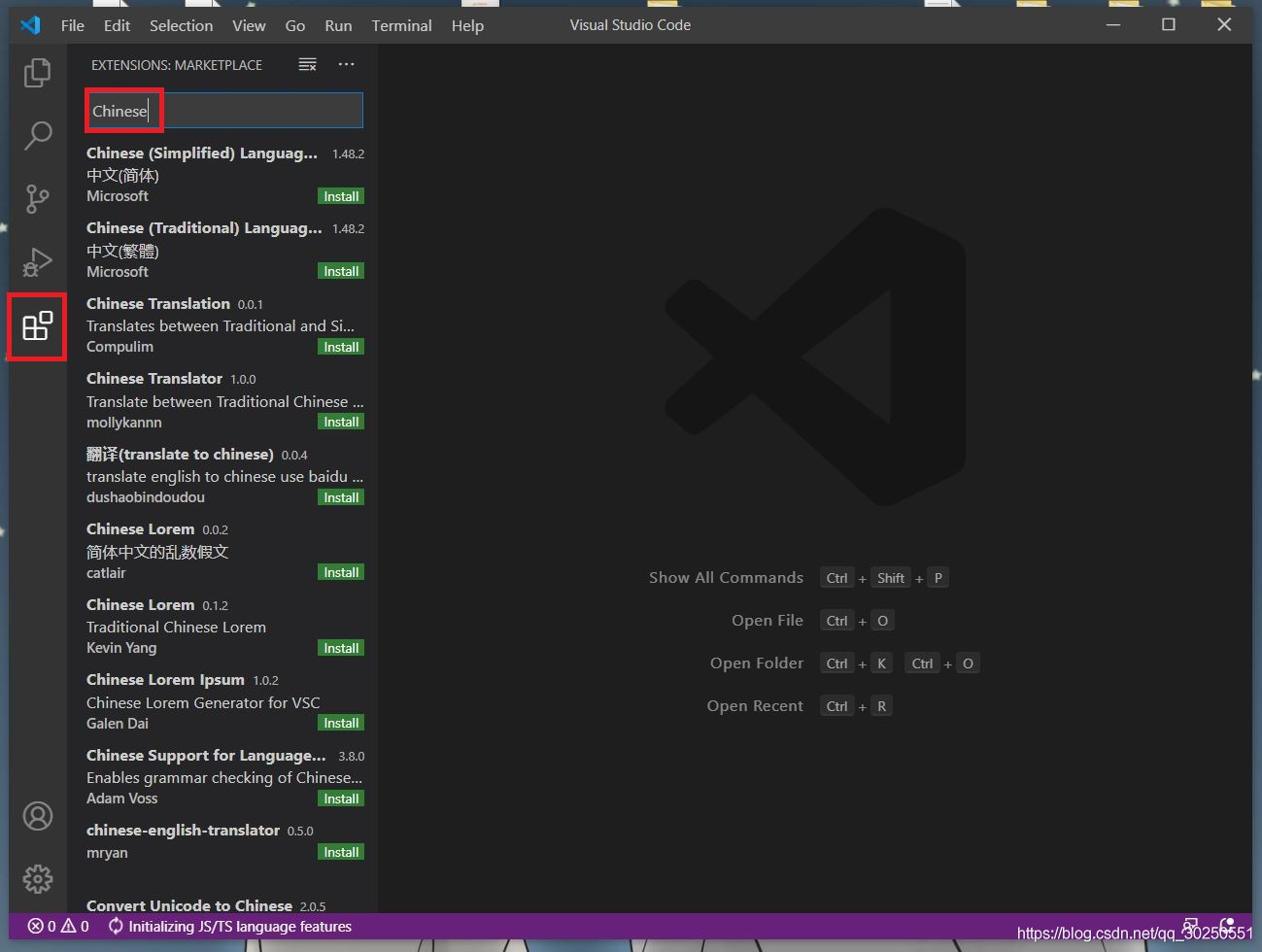Open the Explorer view in activity bar

tap(37, 73)
